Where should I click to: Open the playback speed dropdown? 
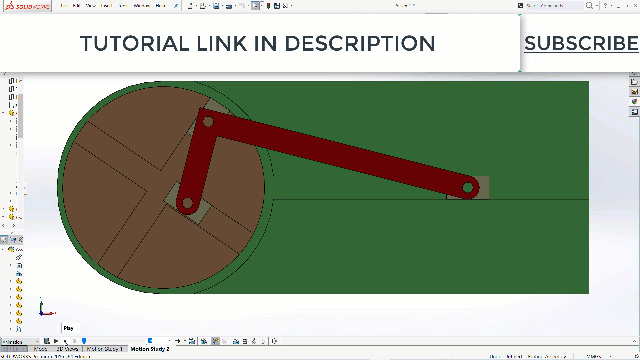tap(159, 341)
